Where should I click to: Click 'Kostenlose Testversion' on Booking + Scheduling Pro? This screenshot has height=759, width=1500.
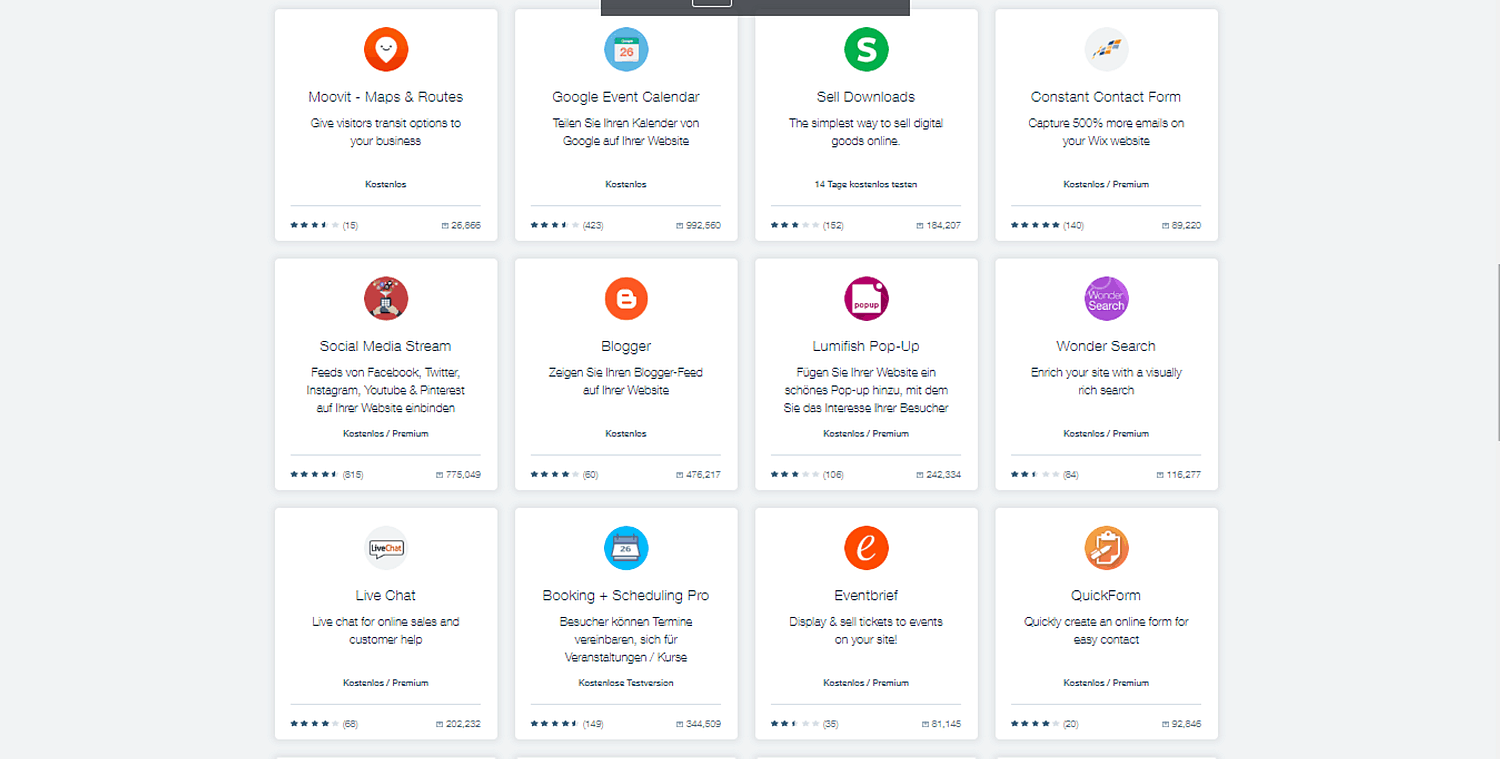coord(626,683)
